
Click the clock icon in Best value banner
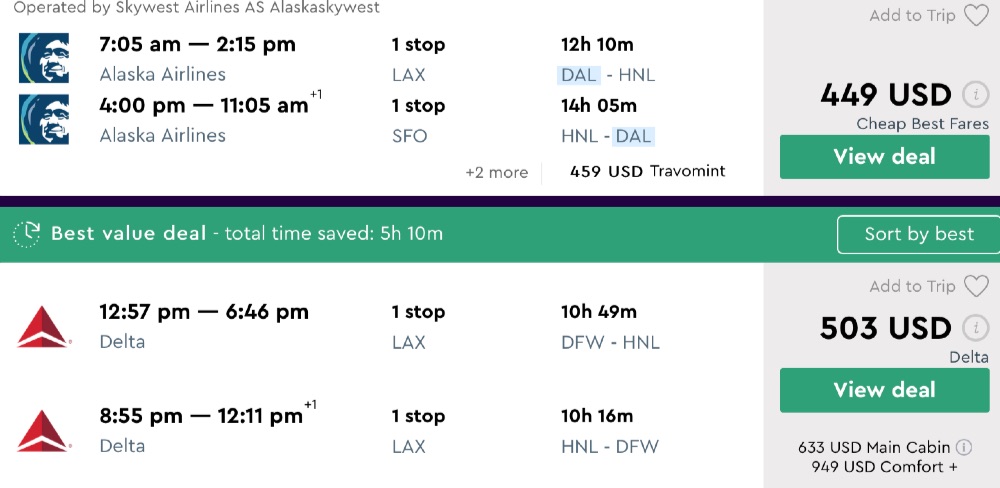pyautogui.click(x=26, y=234)
